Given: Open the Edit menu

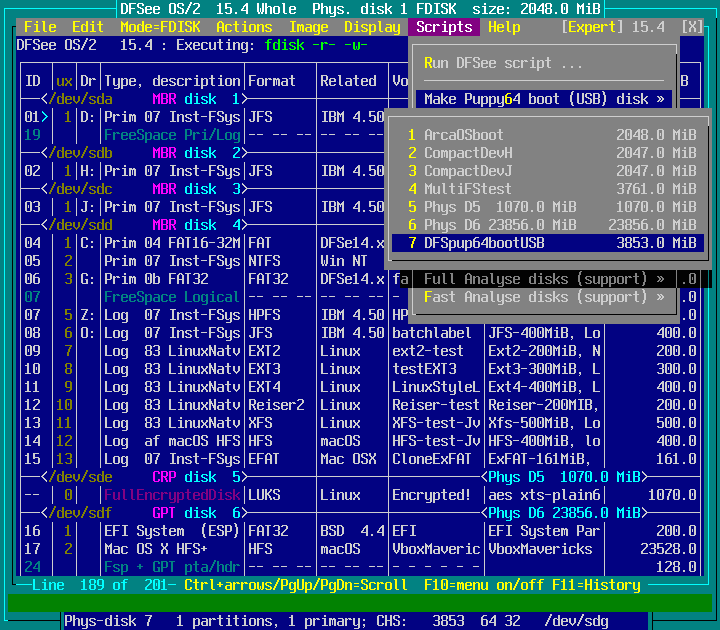Looking at the screenshot, I should [88, 27].
